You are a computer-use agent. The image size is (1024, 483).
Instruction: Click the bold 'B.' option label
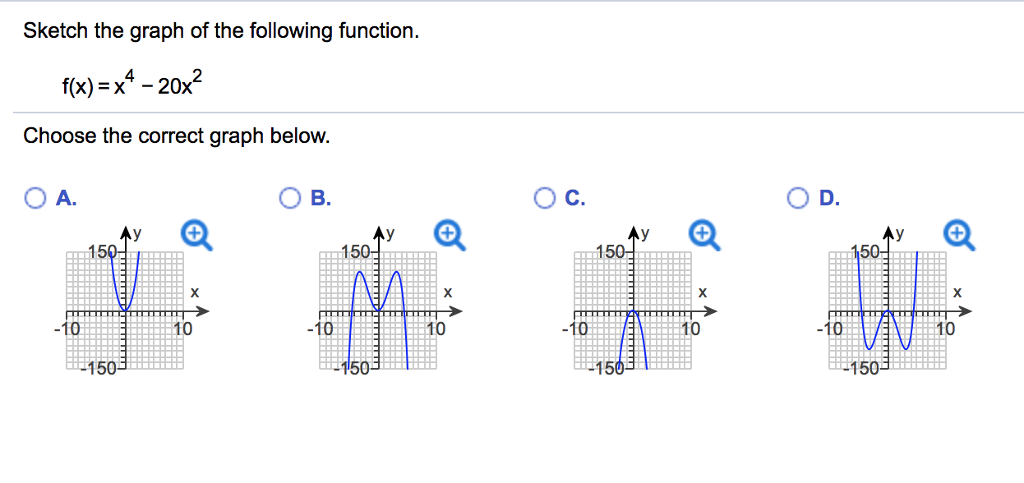320,198
